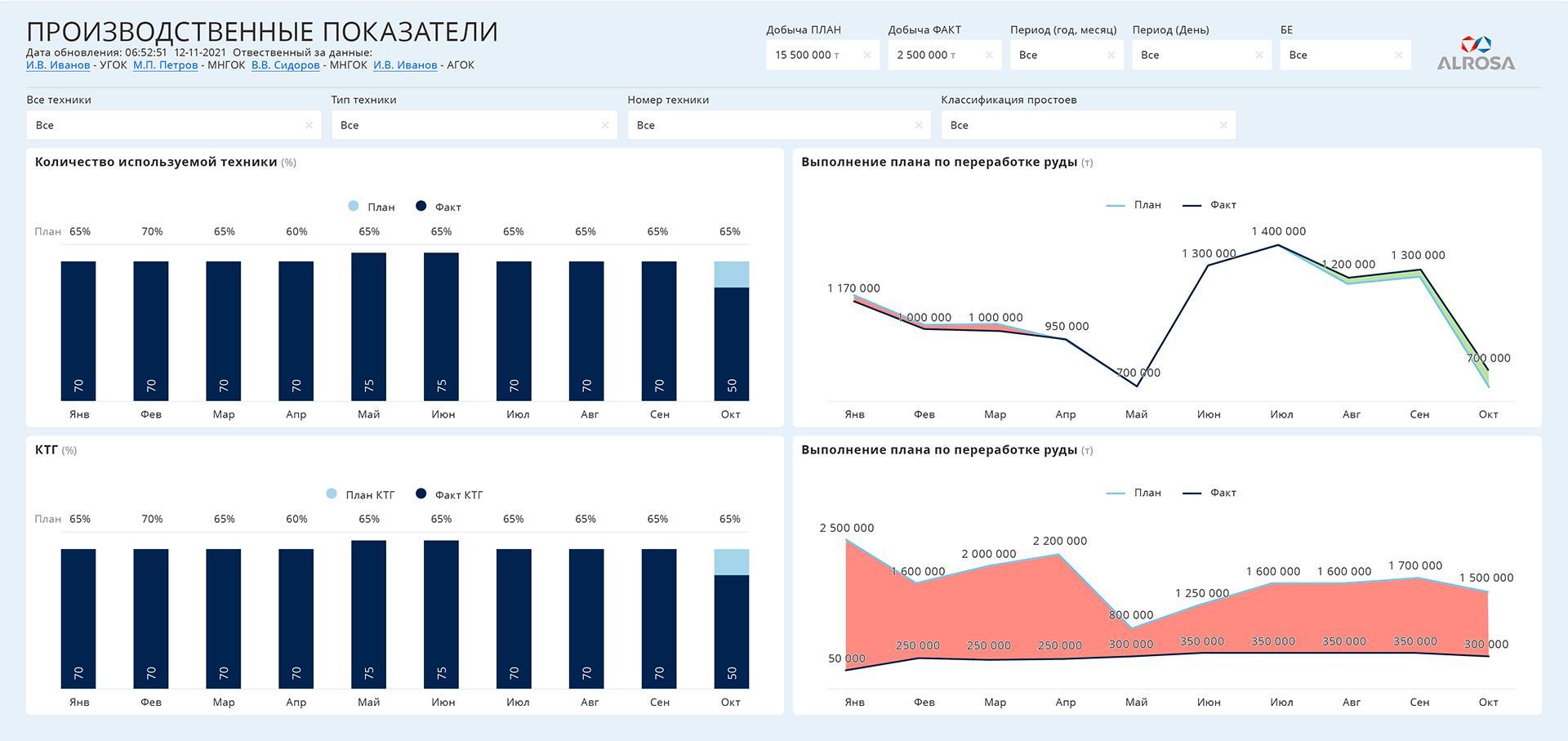Image resolution: width=1568 pixels, height=741 pixels.
Task: Open the Номер техники dropdown
Action: tap(779, 125)
